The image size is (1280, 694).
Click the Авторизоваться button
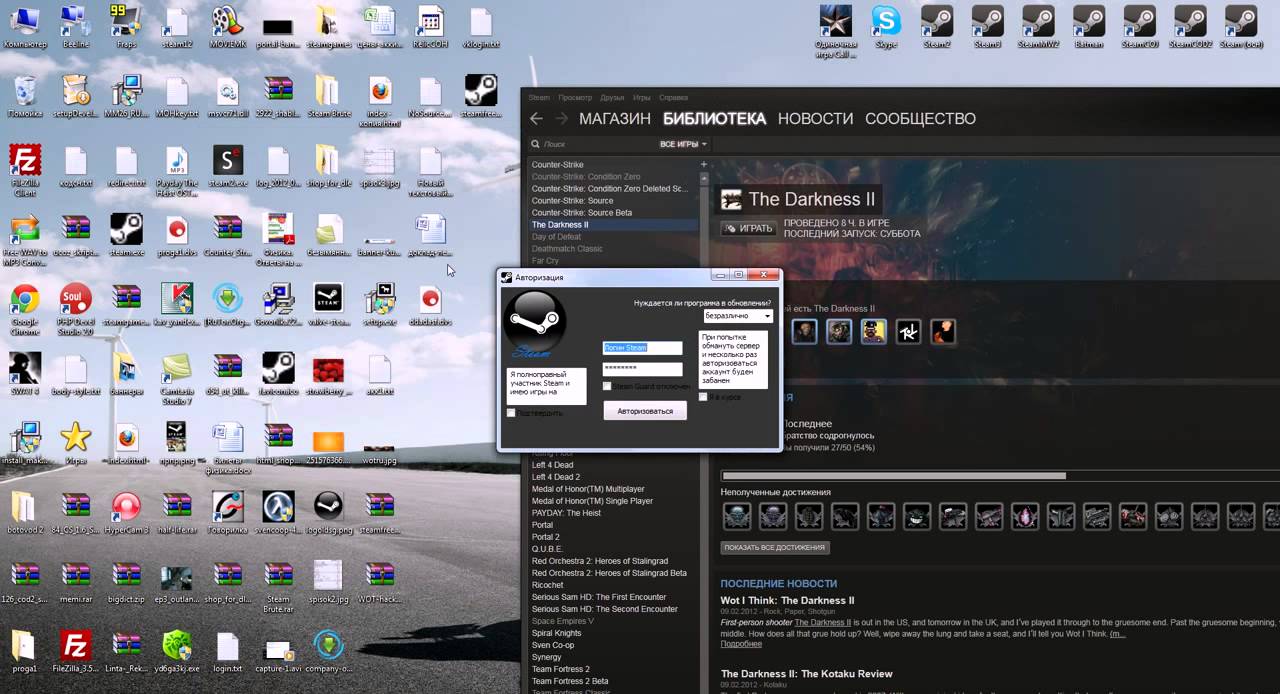645,411
